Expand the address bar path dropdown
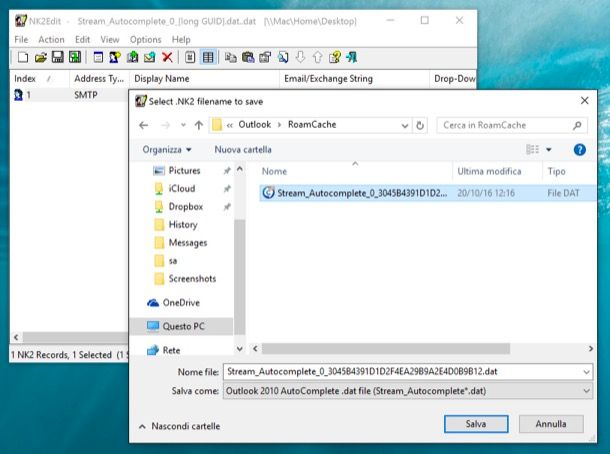The height and width of the screenshot is (454, 610). pos(405,125)
